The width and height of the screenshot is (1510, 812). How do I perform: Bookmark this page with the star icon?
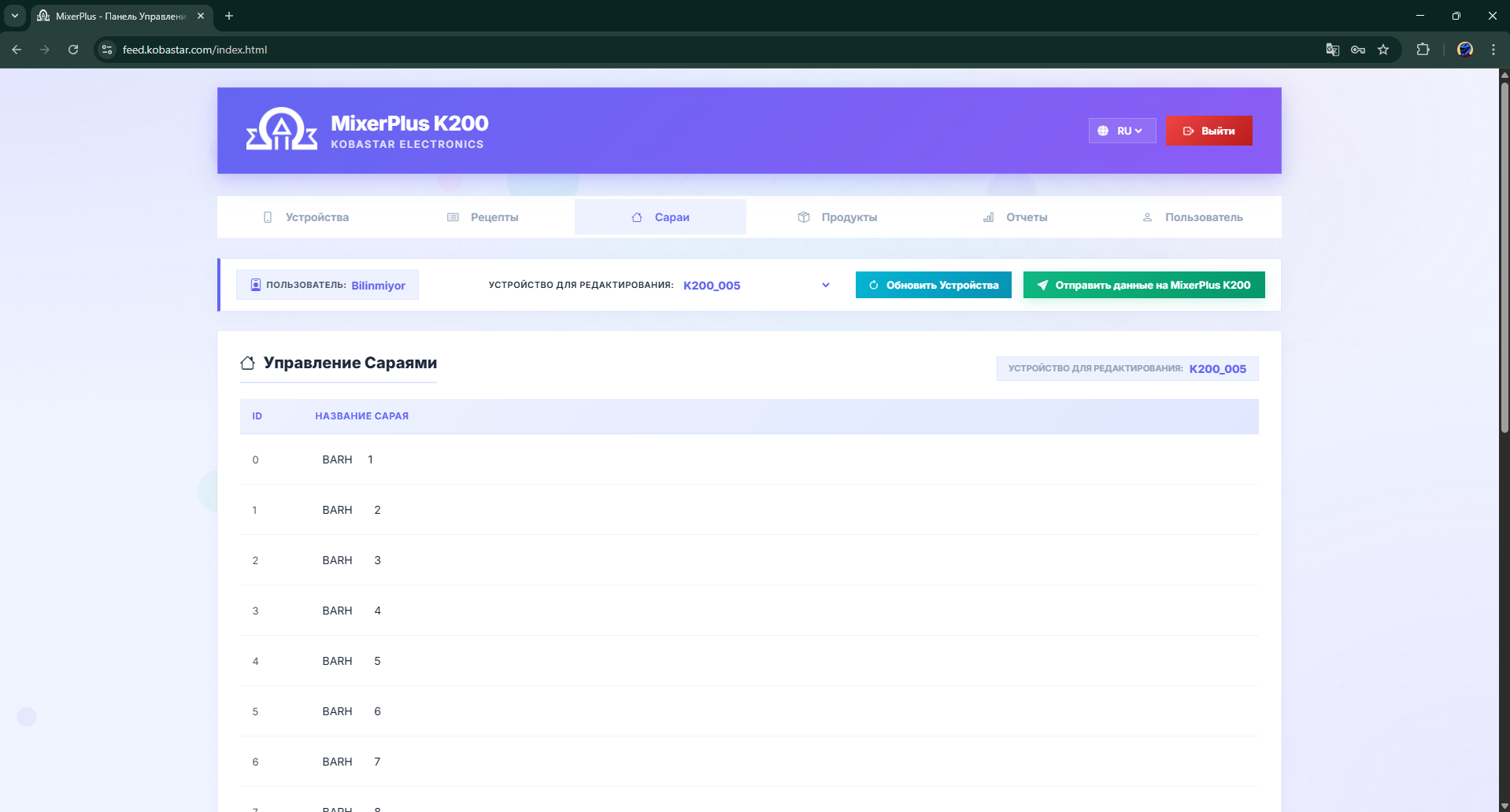coord(1383,50)
